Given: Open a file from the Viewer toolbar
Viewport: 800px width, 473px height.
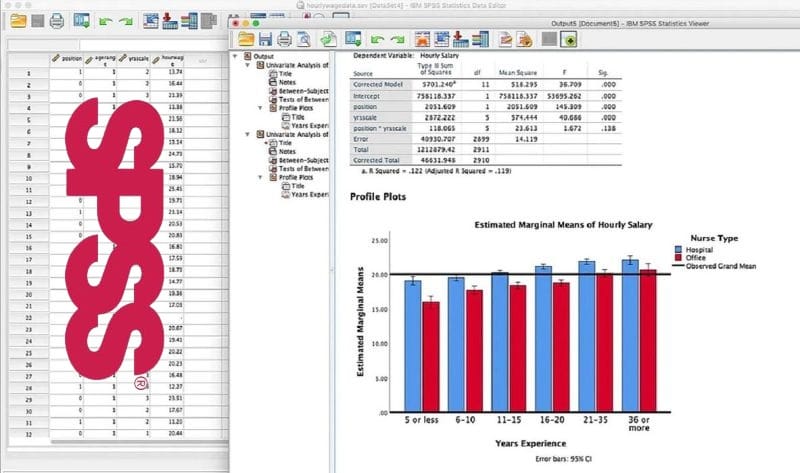Looking at the screenshot, I should 246,39.
